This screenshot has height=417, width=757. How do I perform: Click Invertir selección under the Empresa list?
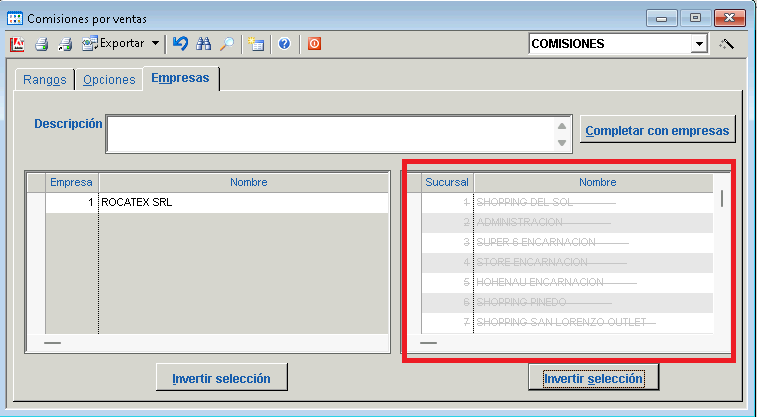(x=222, y=377)
